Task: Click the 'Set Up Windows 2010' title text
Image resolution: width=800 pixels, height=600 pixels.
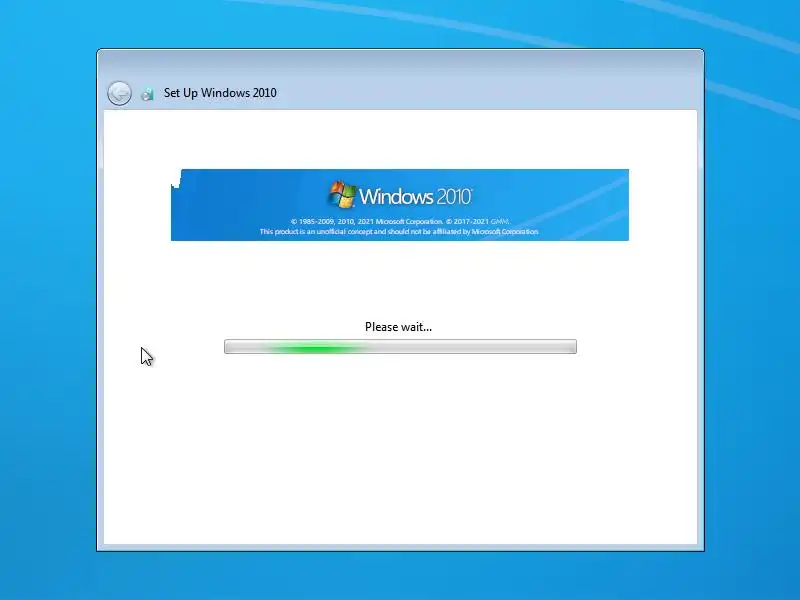Action: click(x=220, y=93)
